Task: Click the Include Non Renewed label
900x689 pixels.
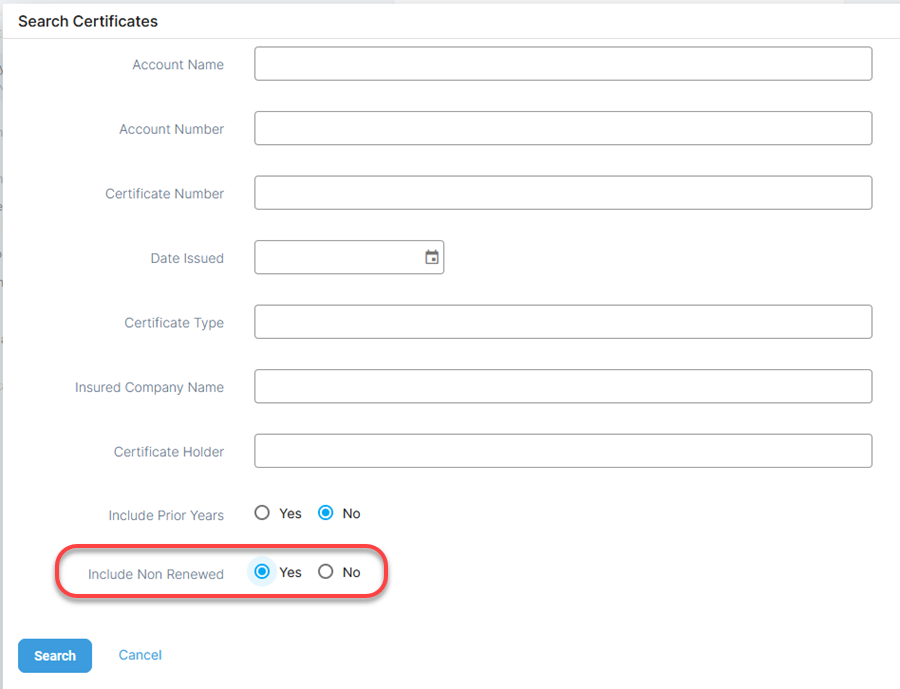Action: pos(156,574)
